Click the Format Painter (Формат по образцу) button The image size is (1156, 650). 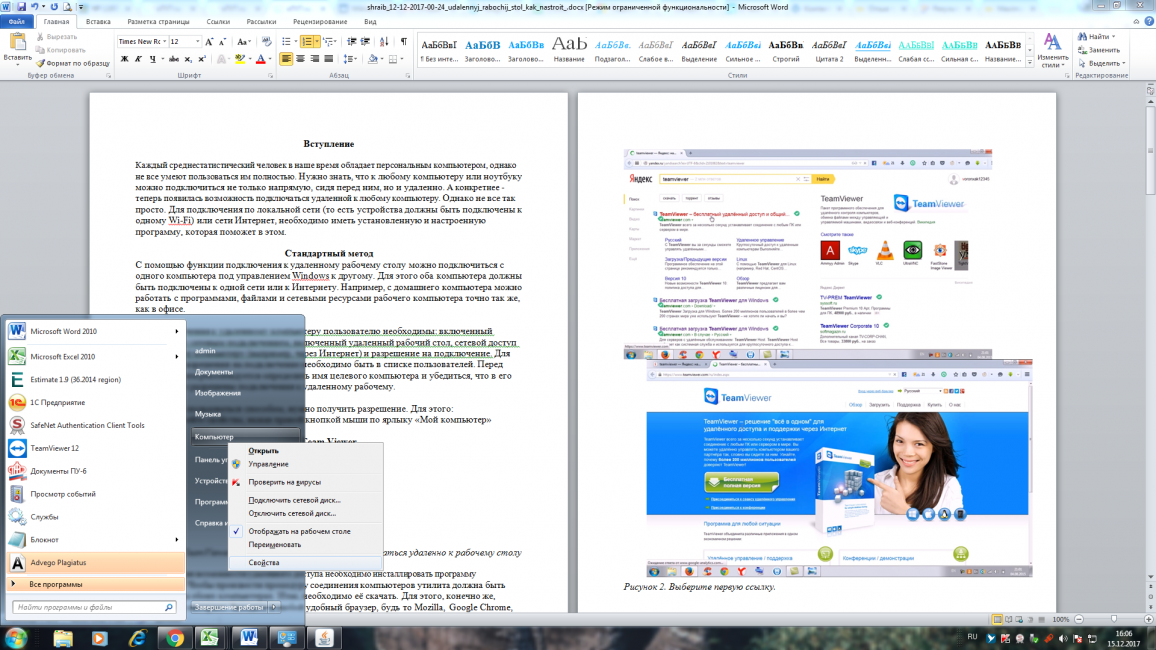pos(72,63)
